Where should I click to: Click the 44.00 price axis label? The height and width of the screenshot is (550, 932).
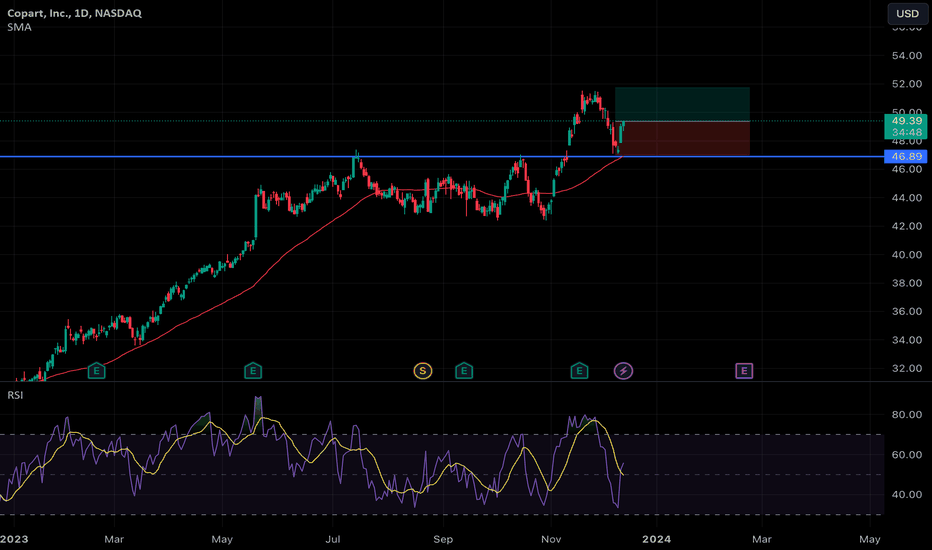click(906, 197)
